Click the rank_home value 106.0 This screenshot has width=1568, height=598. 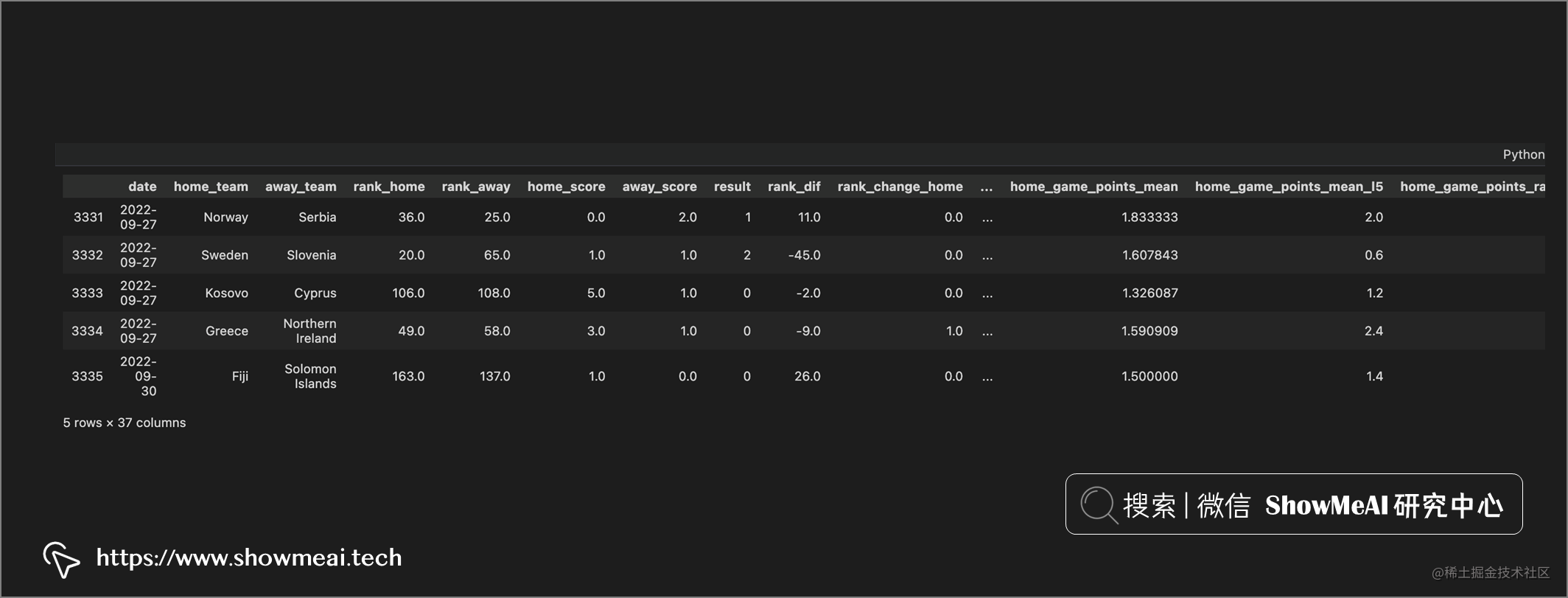408,293
